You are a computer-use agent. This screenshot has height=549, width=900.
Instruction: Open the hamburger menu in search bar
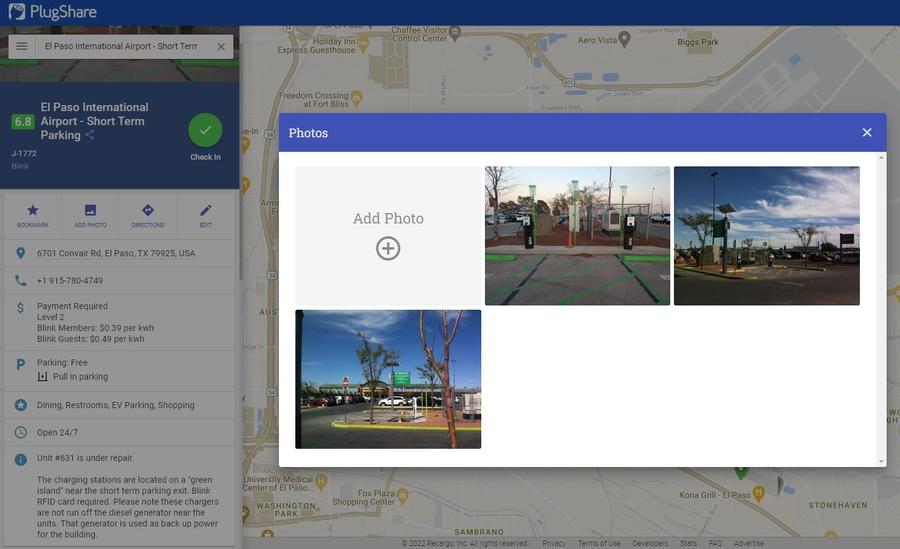pyautogui.click(x=22, y=46)
